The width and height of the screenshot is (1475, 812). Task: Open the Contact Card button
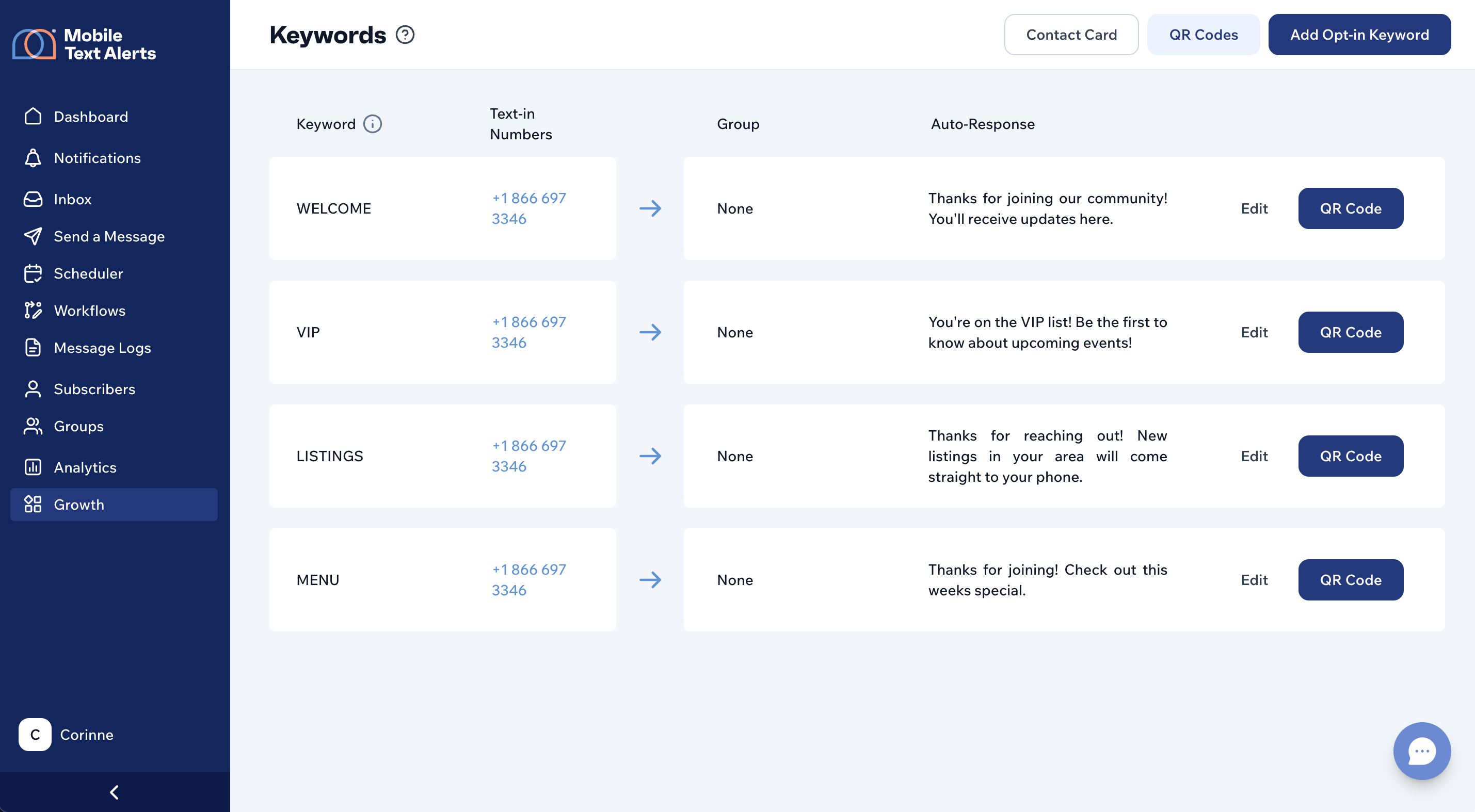coord(1071,35)
